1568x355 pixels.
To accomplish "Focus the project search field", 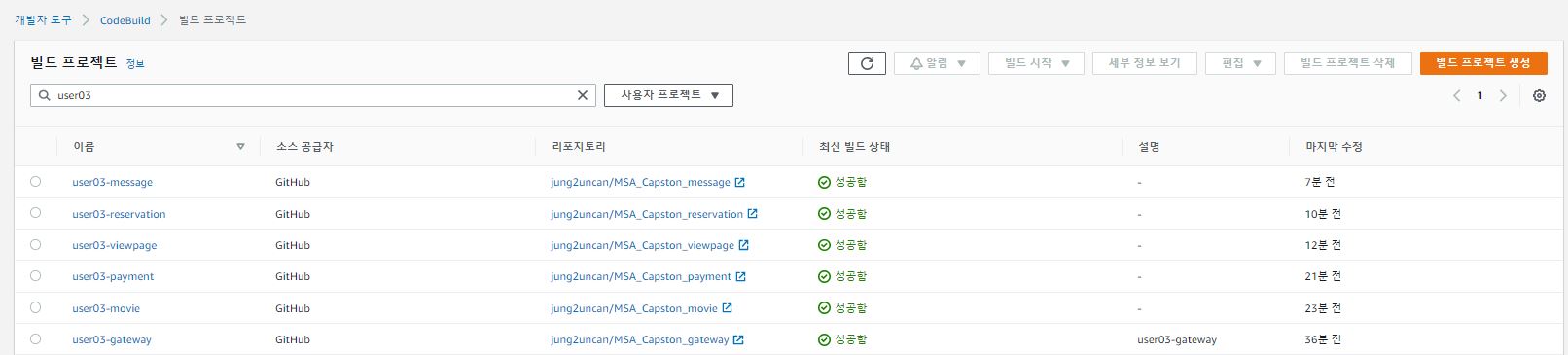I will [313, 95].
